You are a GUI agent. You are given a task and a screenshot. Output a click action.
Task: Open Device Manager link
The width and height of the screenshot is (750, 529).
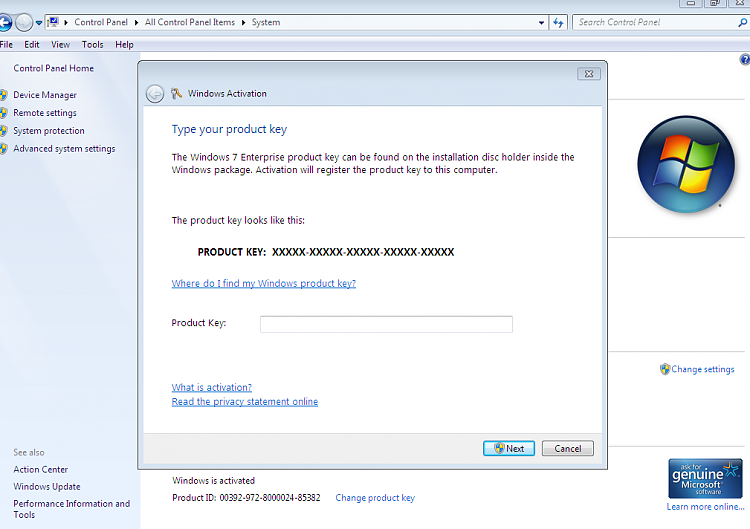tap(45, 95)
